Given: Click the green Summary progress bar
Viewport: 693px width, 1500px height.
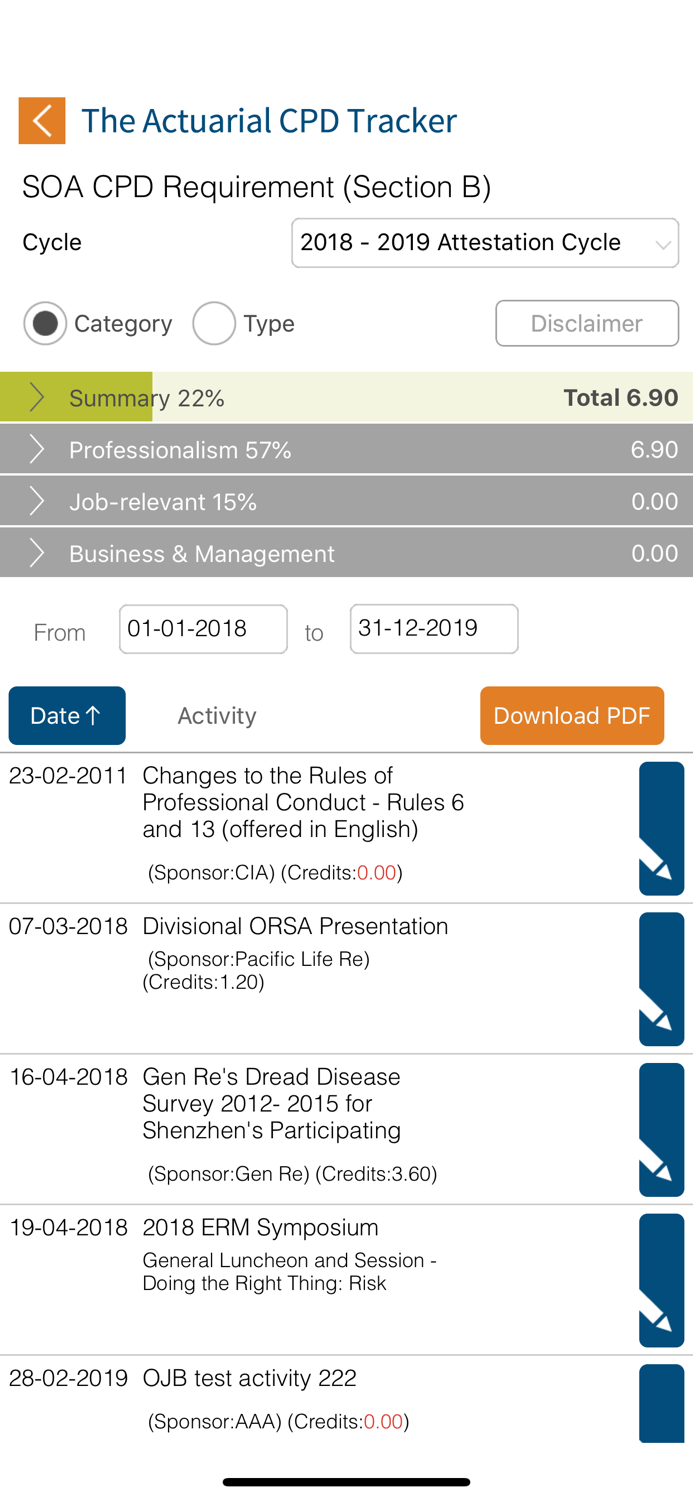Looking at the screenshot, I should point(100,397).
